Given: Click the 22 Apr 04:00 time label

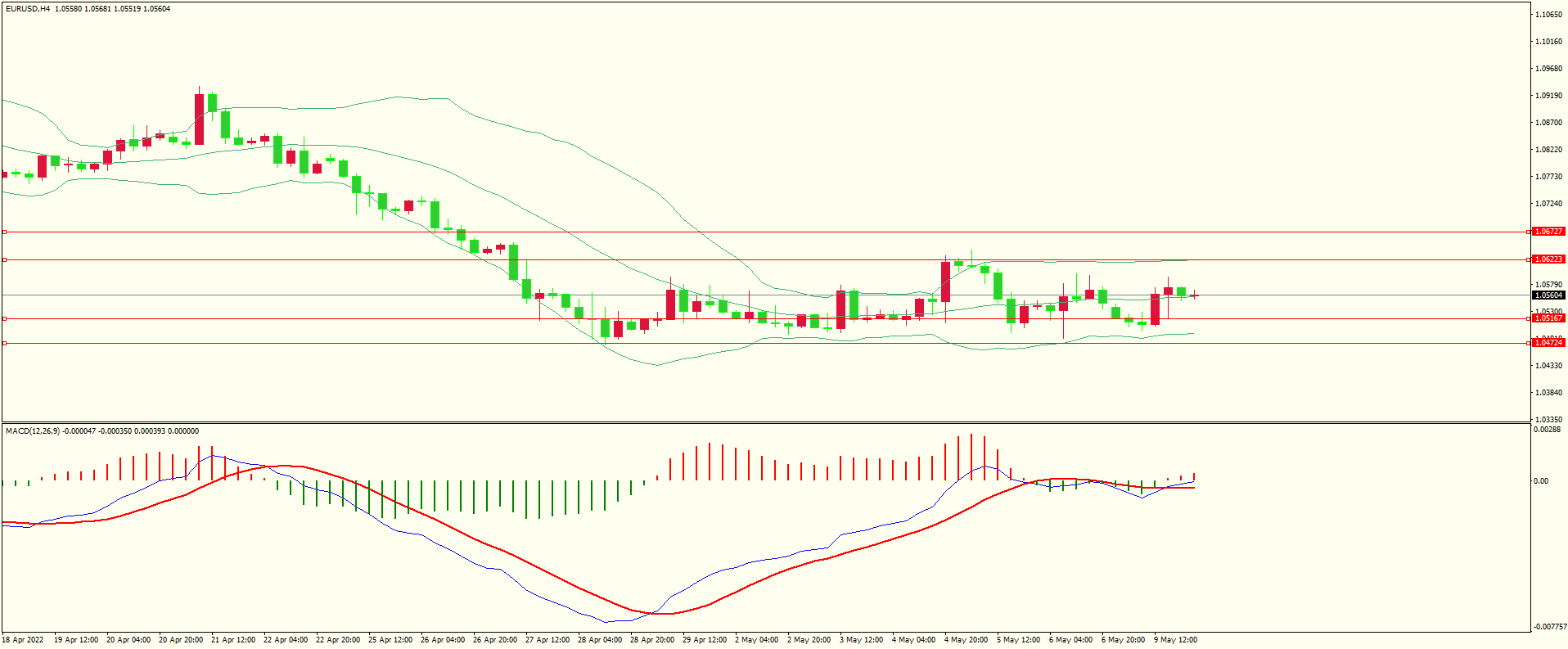Looking at the screenshot, I should 286,640.
